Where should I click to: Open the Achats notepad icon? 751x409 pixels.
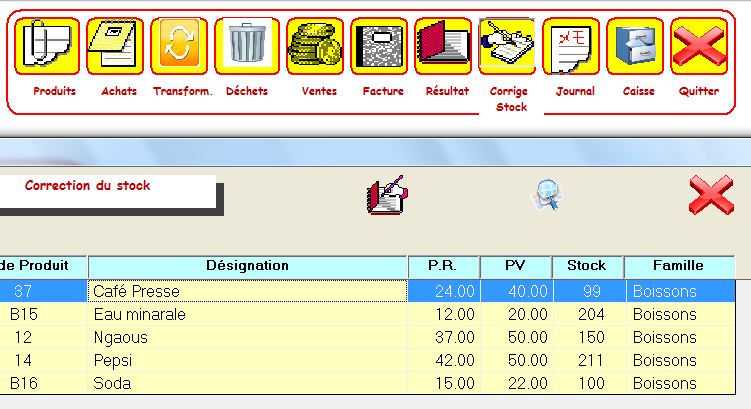115,46
